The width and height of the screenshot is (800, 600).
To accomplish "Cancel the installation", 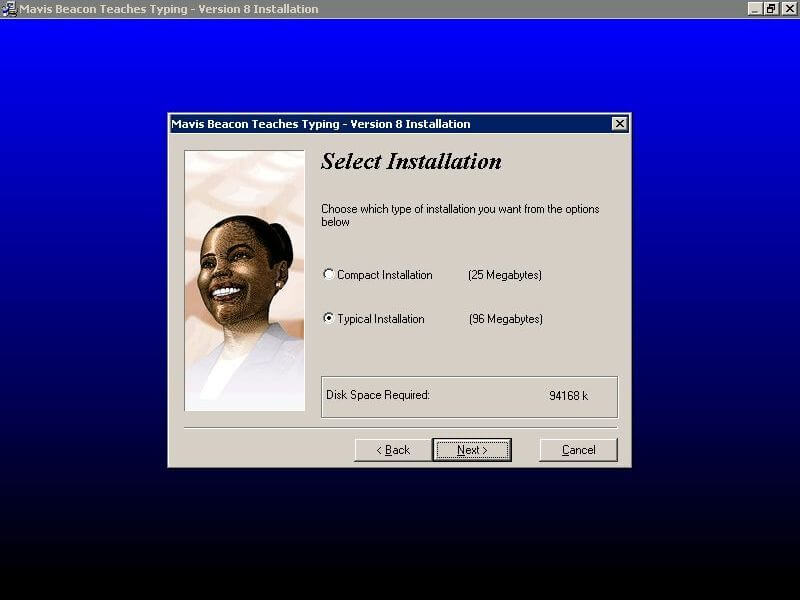I will (579, 450).
